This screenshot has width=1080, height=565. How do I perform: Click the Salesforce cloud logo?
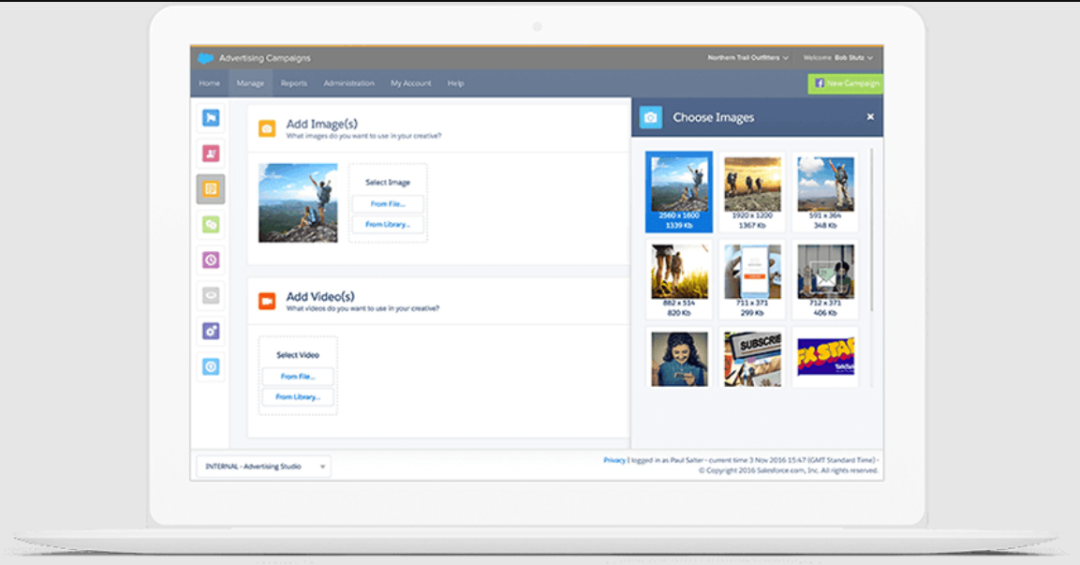(x=205, y=58)
